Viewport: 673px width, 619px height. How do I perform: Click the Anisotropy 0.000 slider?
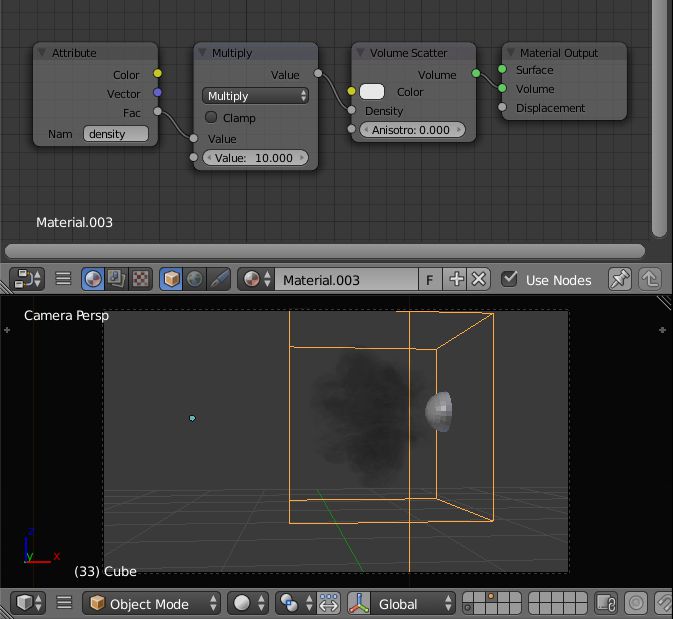412,130
